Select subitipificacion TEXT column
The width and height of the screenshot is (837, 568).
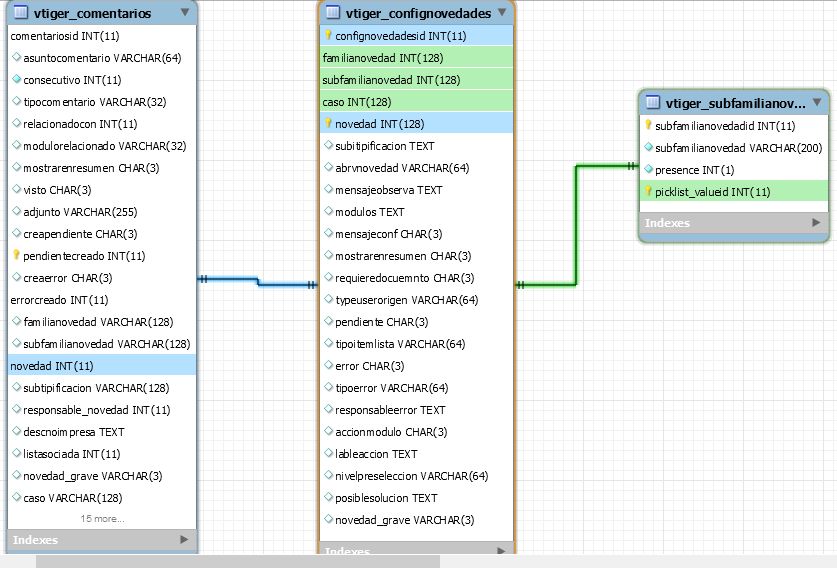point(416,146)
